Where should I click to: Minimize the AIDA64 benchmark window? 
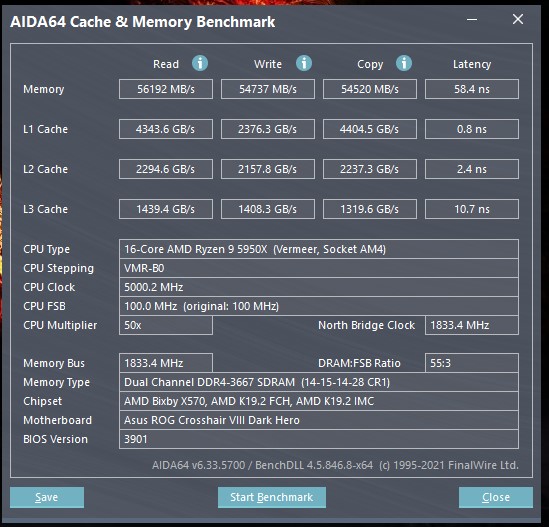tap(472, 20)
